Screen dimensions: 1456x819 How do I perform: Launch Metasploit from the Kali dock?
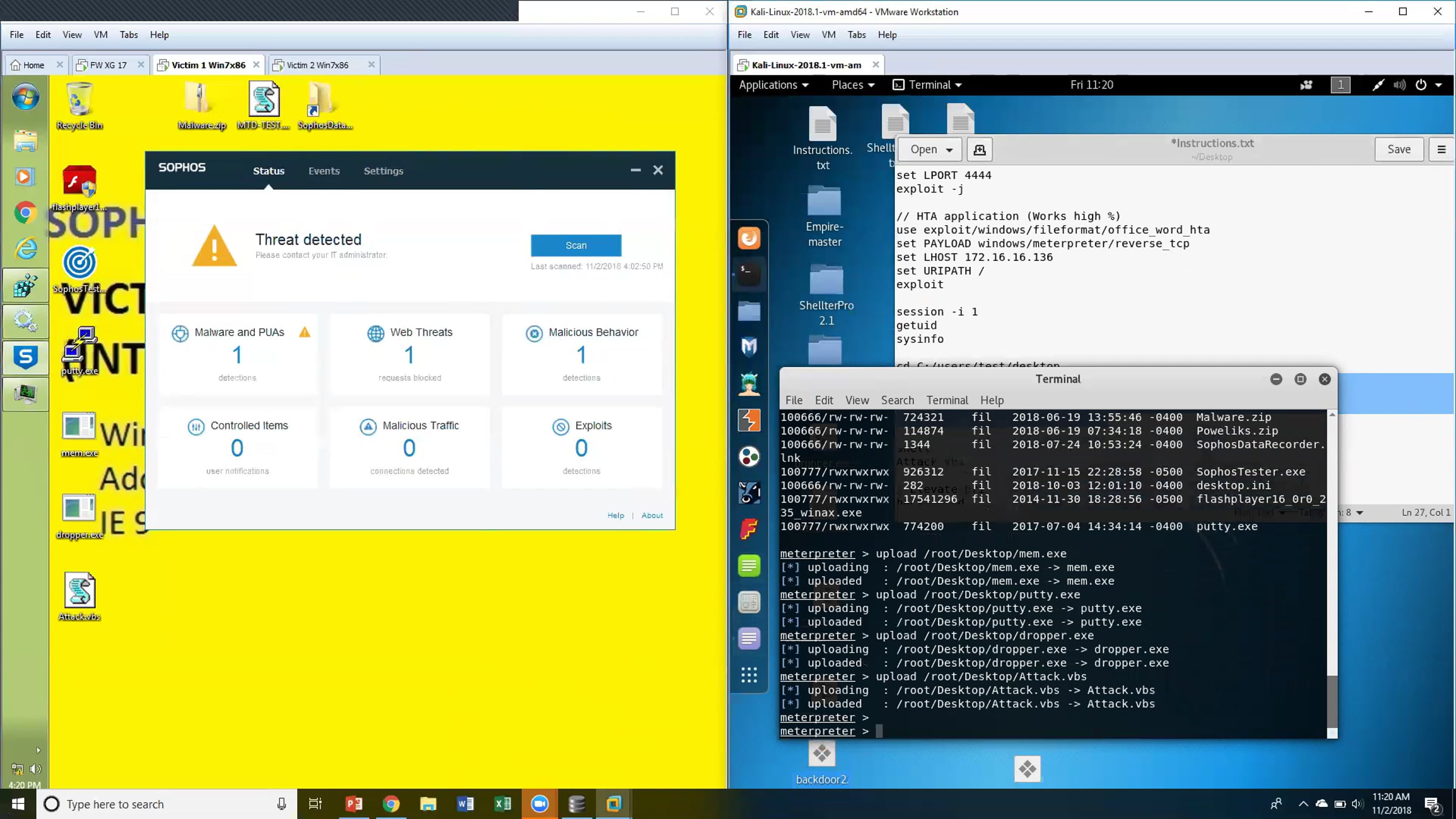749,346
